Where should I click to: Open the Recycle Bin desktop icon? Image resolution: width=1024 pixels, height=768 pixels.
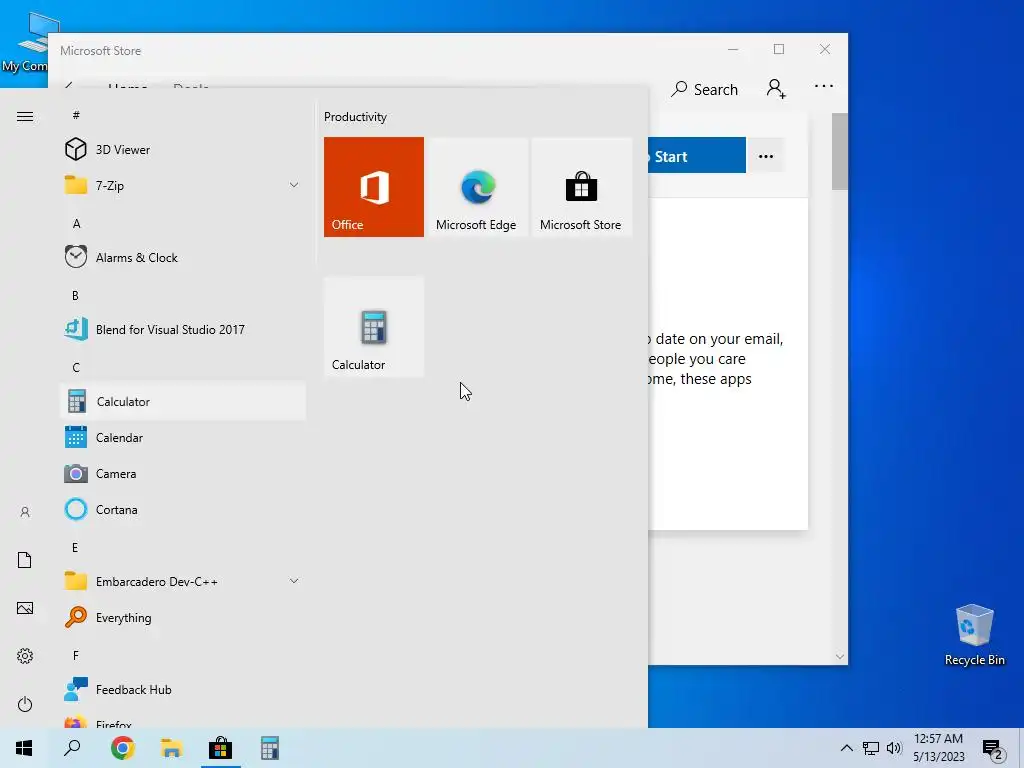pyautogui.click(x=974, y=635)
